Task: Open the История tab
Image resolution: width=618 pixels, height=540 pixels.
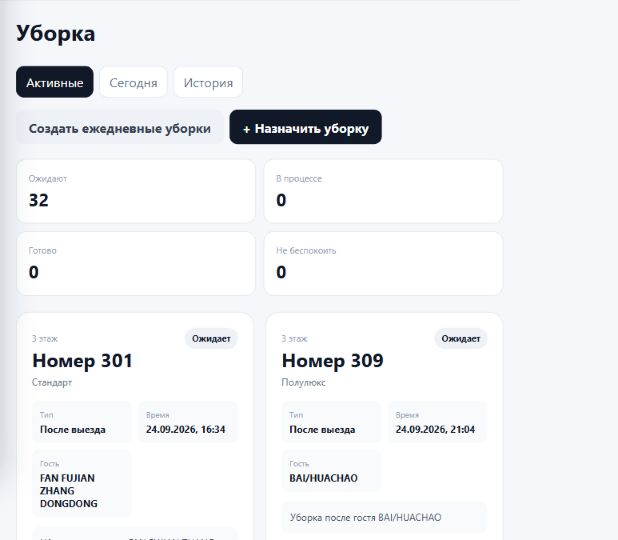Action: [x=208, y=82]
